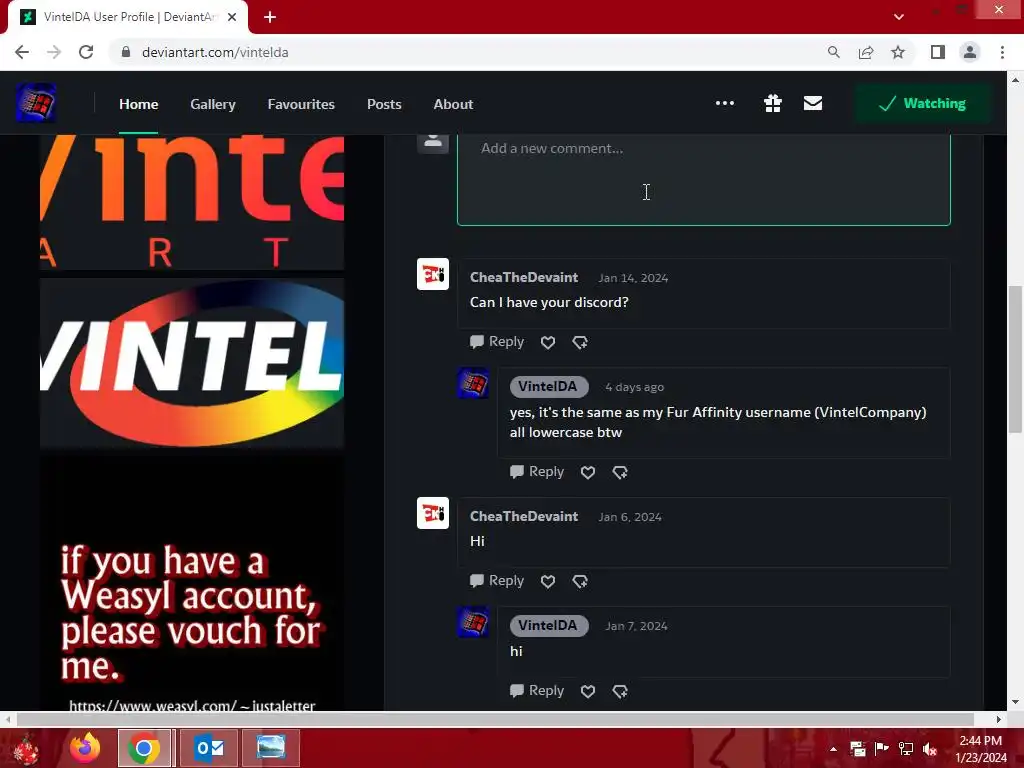This screenshot has width=1024, height=768.
Task: Click the Add a new comment field
Action: pyautogui.click(x=703, y=179)
